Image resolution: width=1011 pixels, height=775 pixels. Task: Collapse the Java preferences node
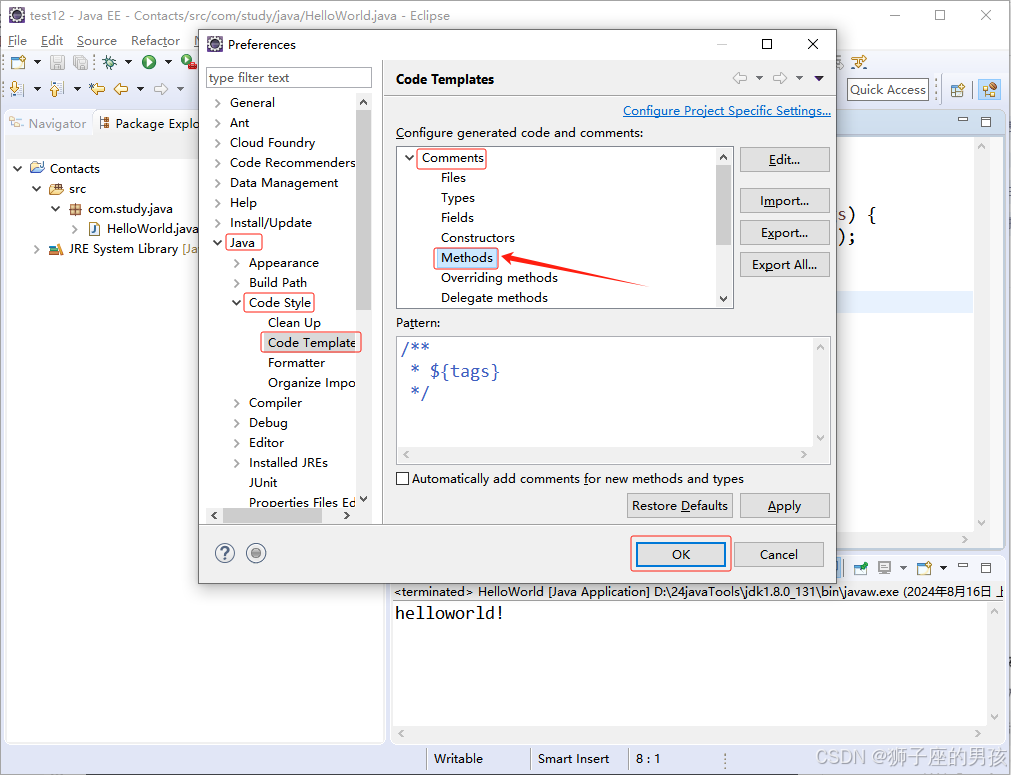coord(218,242)
